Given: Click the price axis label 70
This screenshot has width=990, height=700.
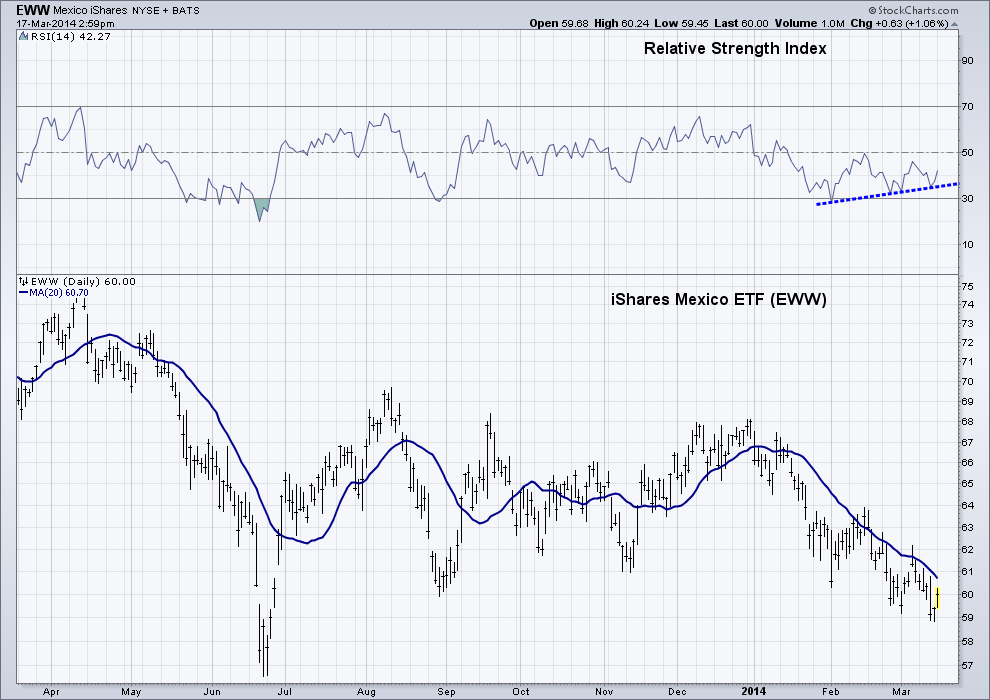Looking at the screenshot, I should (x=967, y=382).
